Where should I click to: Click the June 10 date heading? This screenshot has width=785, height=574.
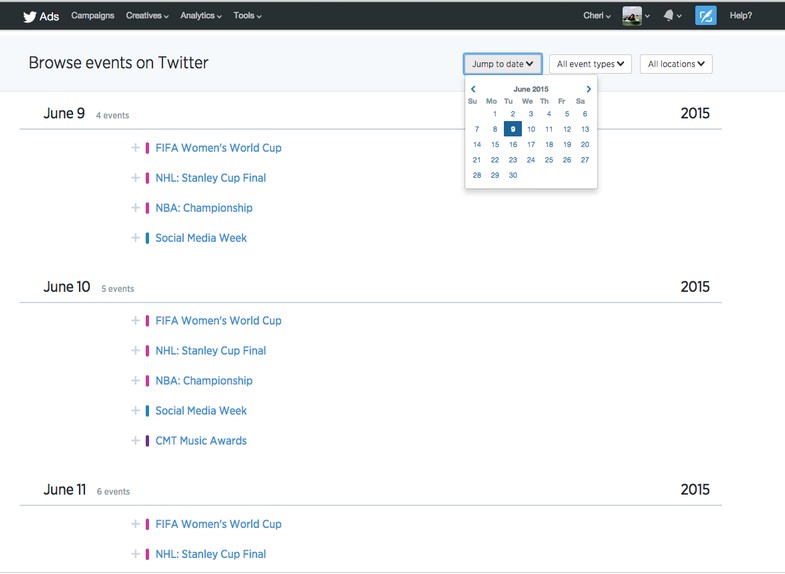[x=67, y=287]
